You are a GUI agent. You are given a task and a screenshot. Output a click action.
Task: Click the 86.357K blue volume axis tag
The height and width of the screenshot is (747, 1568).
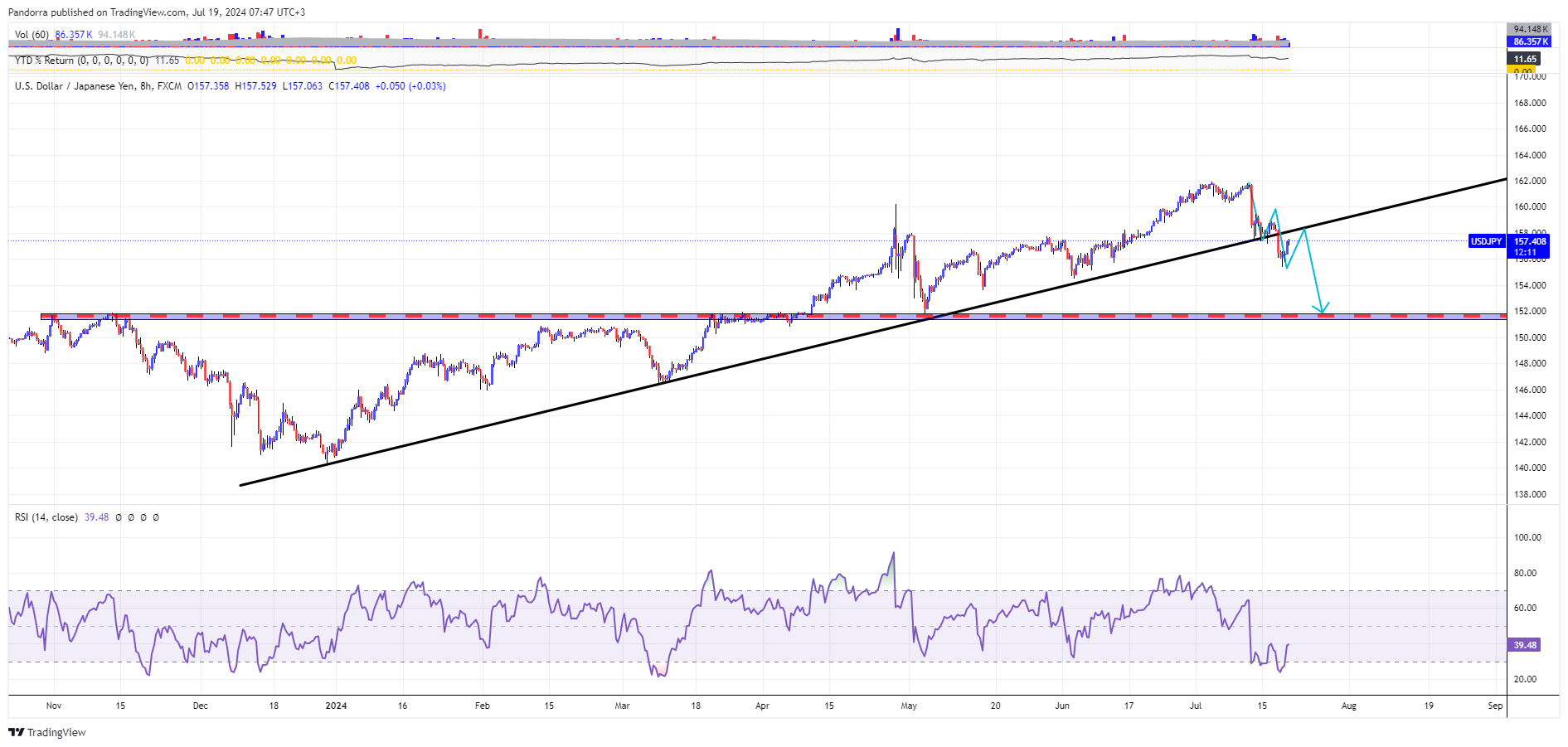click(x=1531, y=41)
